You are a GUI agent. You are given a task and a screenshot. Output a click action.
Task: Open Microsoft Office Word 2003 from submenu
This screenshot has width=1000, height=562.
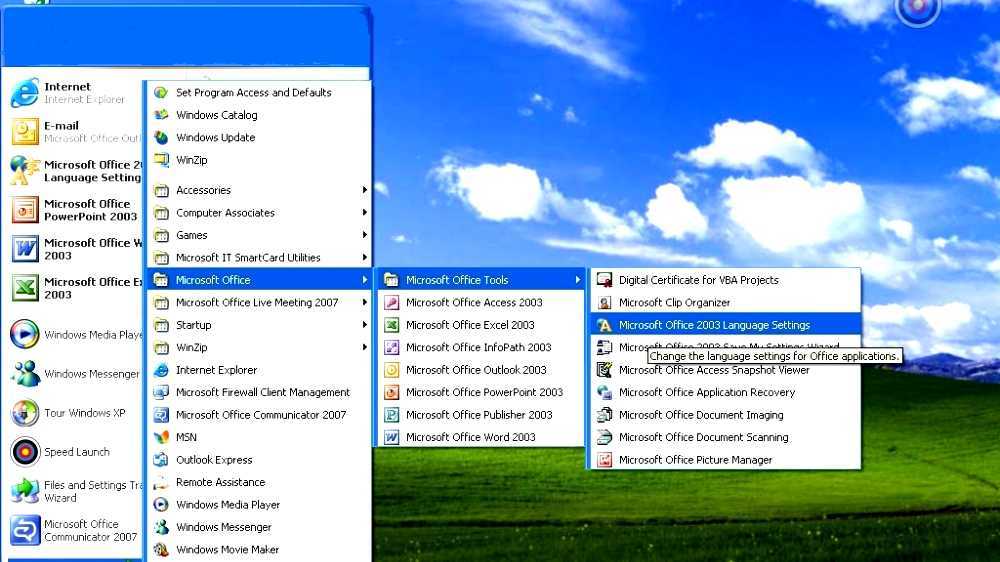(481, 437)
